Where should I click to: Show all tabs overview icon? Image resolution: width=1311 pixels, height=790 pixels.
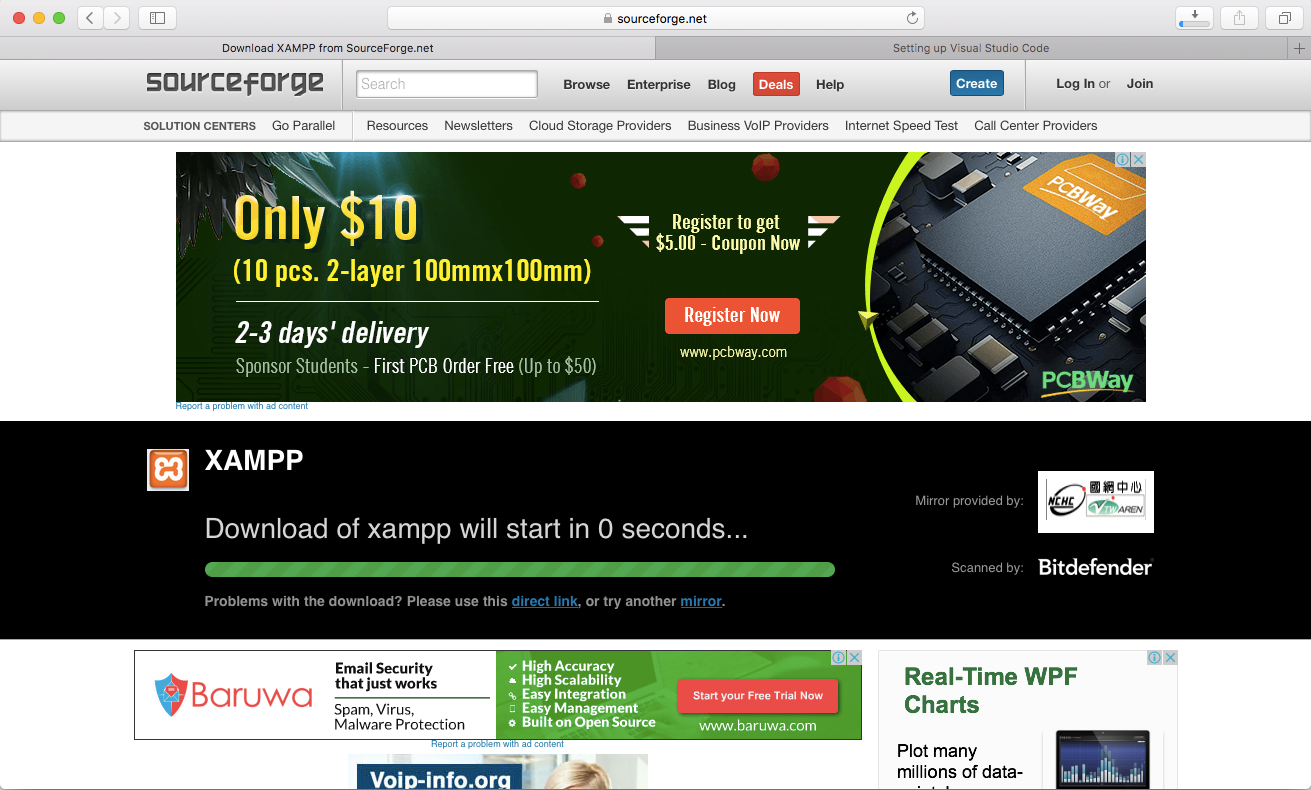click(1284, 18)
